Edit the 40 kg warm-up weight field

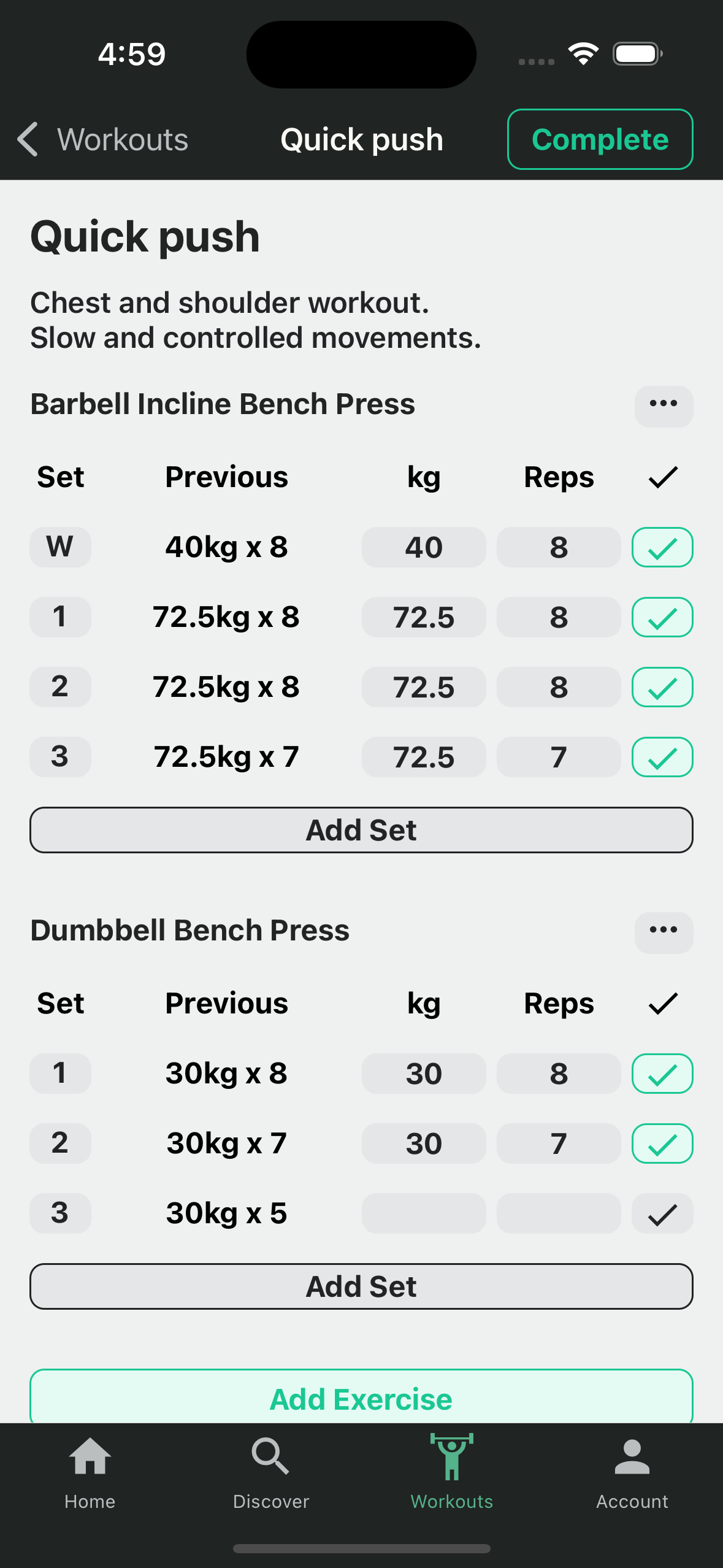[x=424, y=547]
